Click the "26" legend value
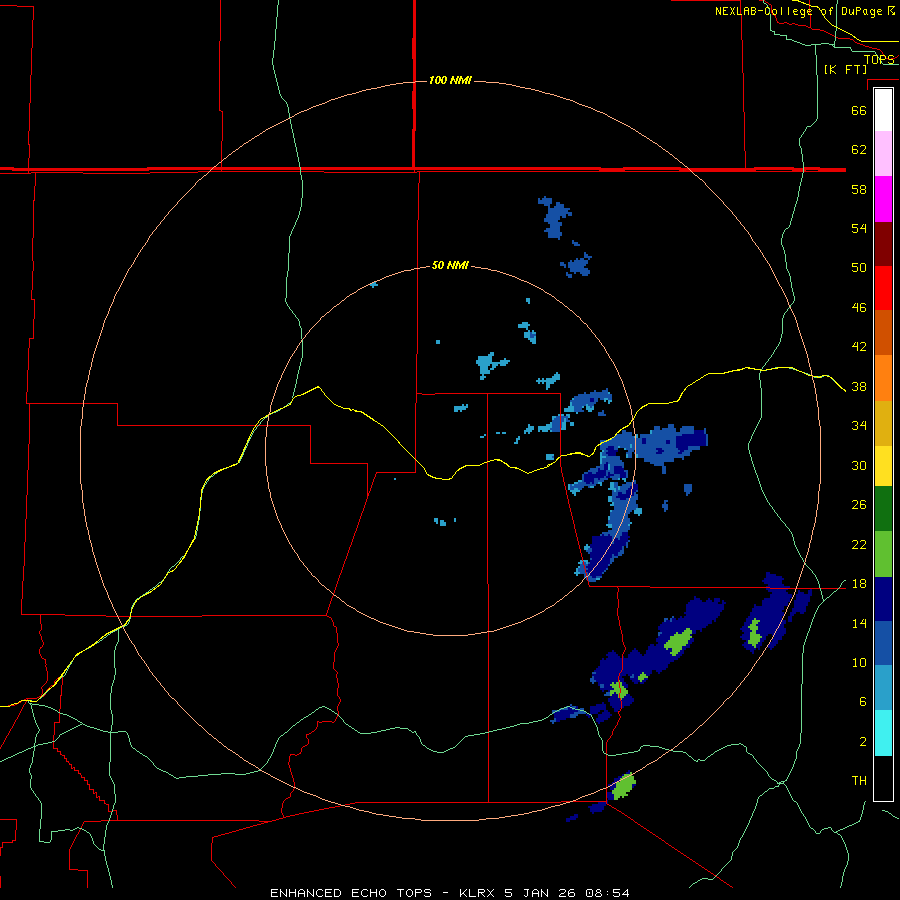The width and height of the screenshot is (900, 900). (x=859, y=505)
